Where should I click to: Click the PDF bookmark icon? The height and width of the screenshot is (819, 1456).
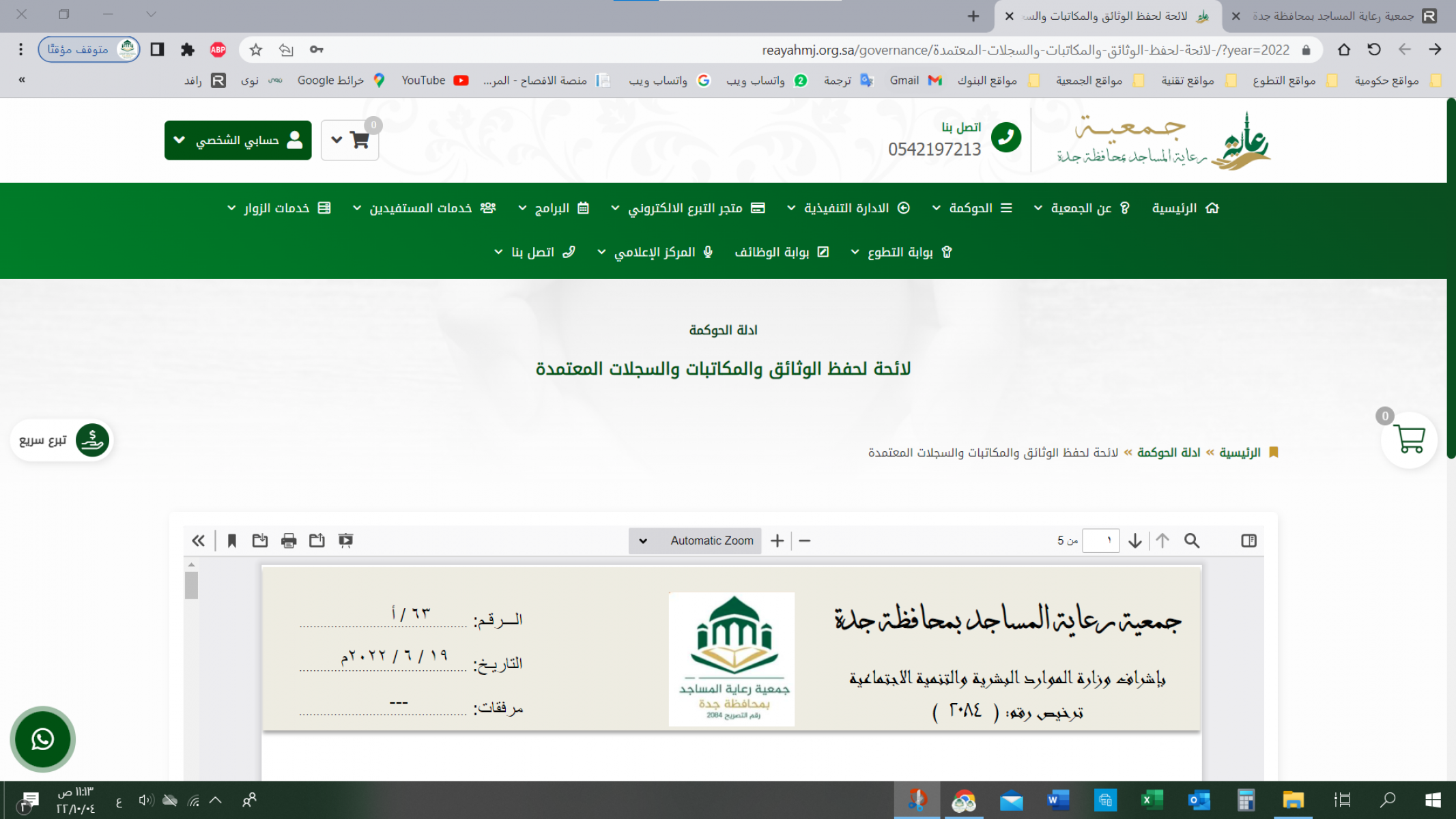[232, 541]
